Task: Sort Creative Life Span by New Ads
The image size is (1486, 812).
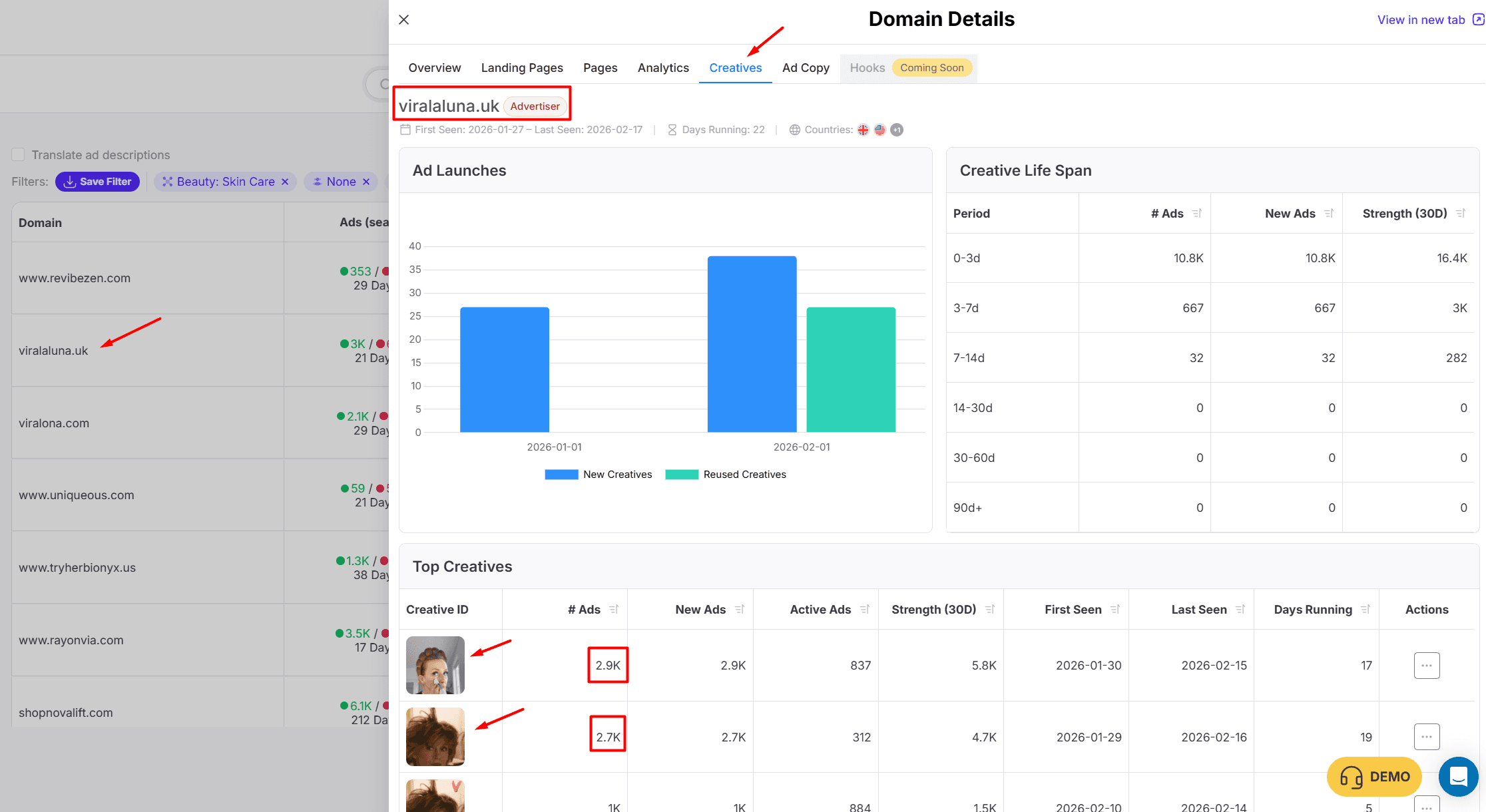Action: pyautogui.click(x=1329, y=214)
